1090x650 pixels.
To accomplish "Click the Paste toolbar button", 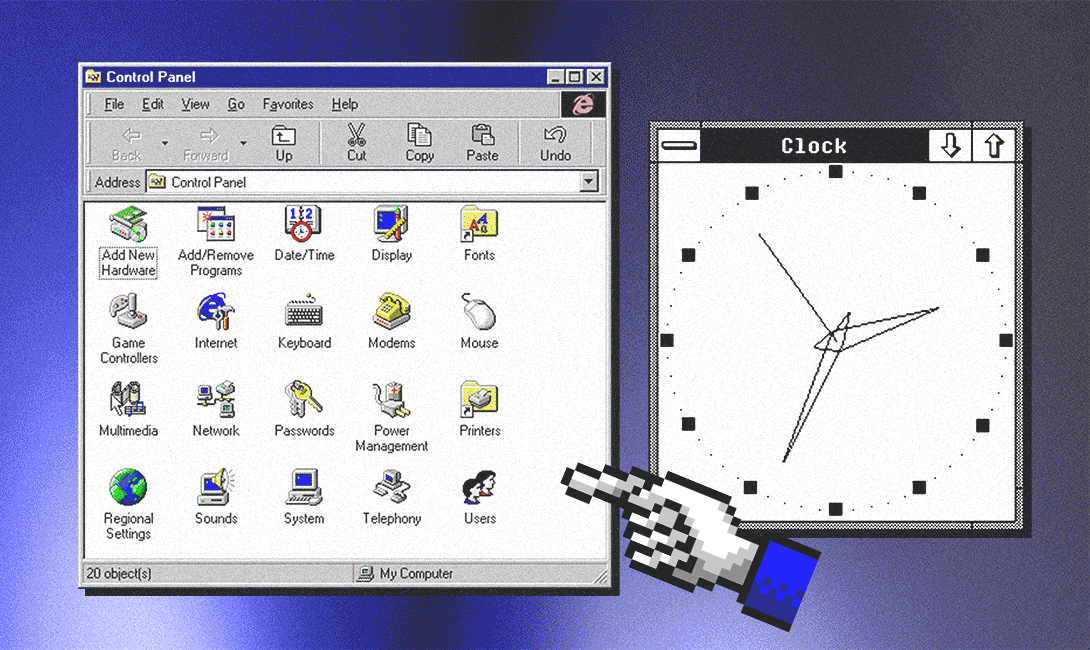I will (x=482, y=144).
